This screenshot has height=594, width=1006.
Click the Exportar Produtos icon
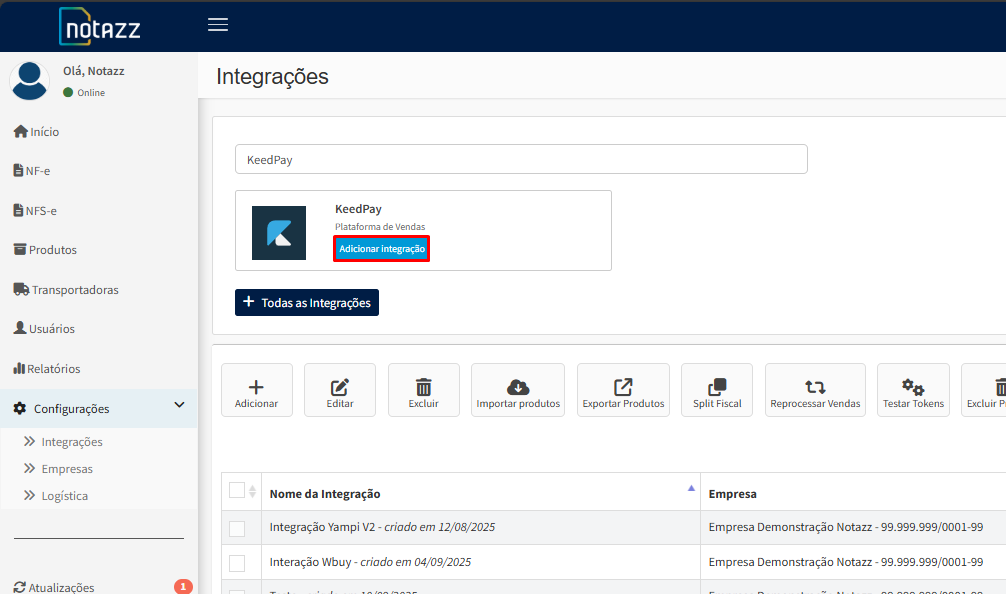point(623,388)
